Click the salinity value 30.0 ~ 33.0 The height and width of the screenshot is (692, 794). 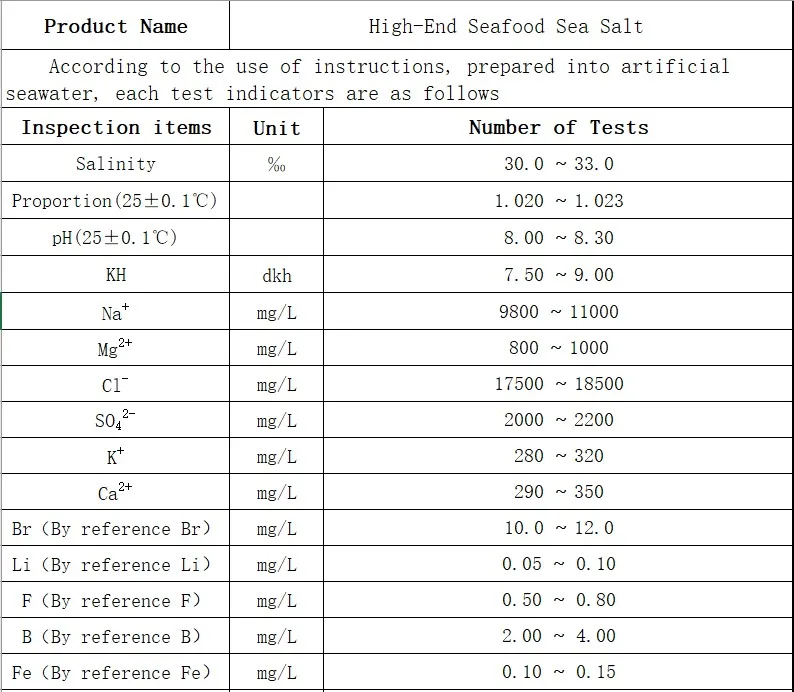pyautogui.click(x=558, y=164)
